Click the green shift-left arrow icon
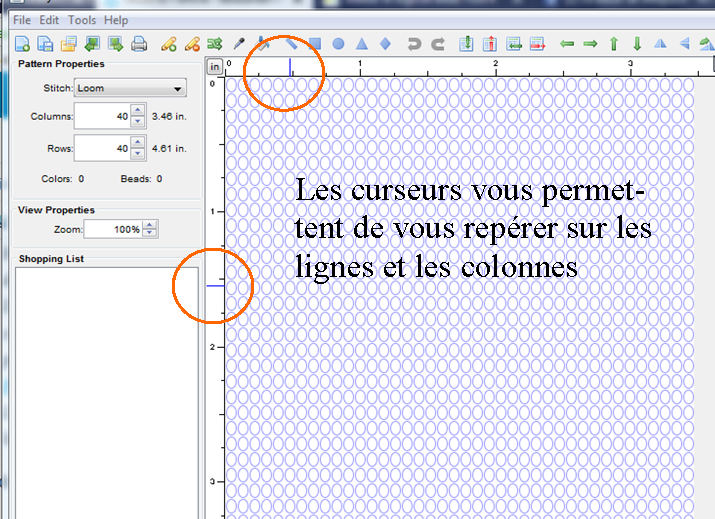The height and width of the screenshot is (519, 715). click(567, 43)
